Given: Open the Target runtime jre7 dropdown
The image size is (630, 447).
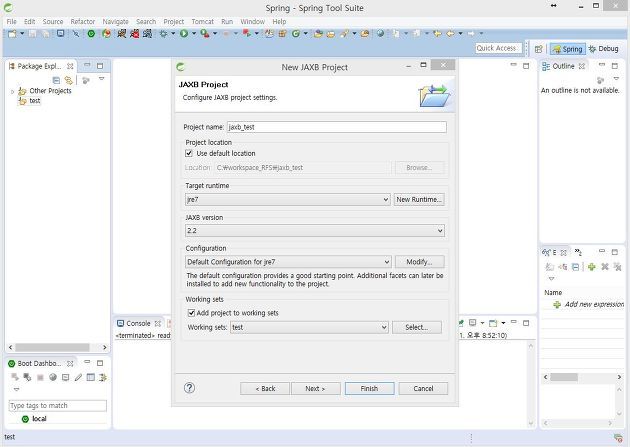Looking at the screenshot, I should (288, 199).
